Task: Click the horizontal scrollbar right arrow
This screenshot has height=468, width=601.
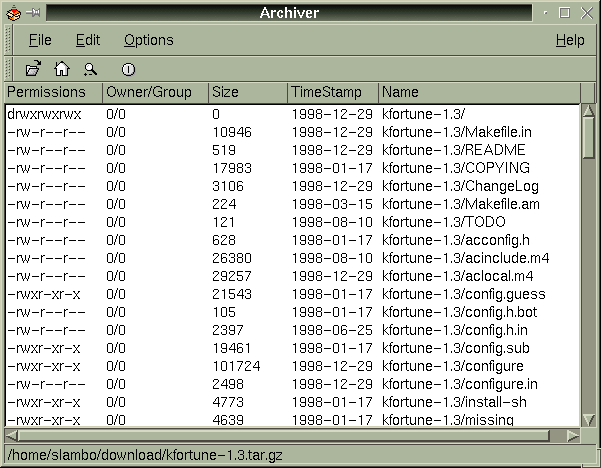Action: coord(573,435)
